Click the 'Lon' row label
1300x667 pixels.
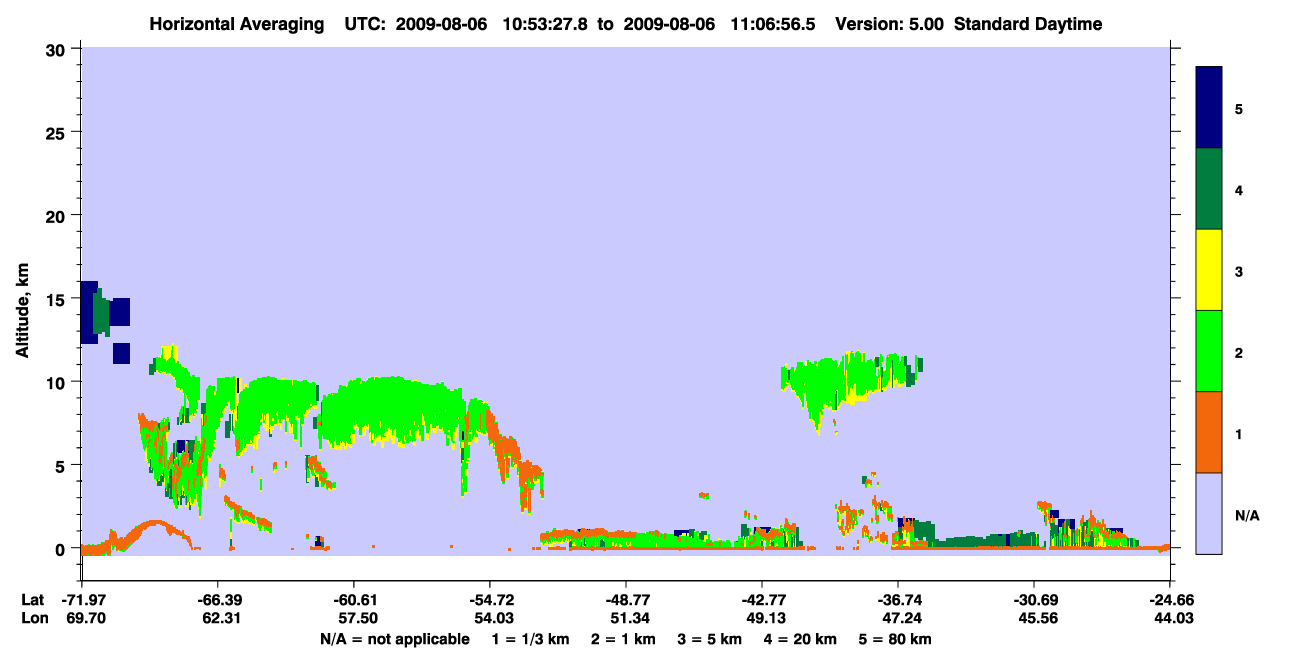(x=33, y=619)
